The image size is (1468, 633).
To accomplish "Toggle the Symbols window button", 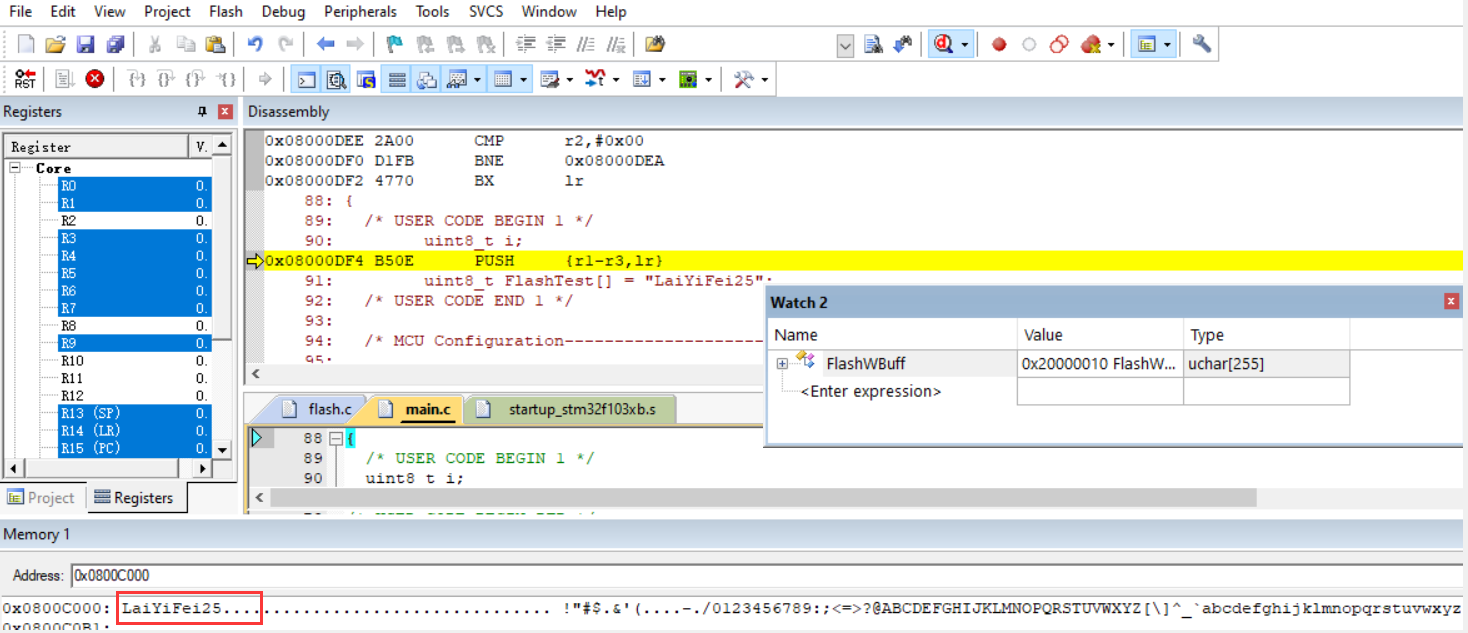I will pyautogui.click(x=366, y=79).
